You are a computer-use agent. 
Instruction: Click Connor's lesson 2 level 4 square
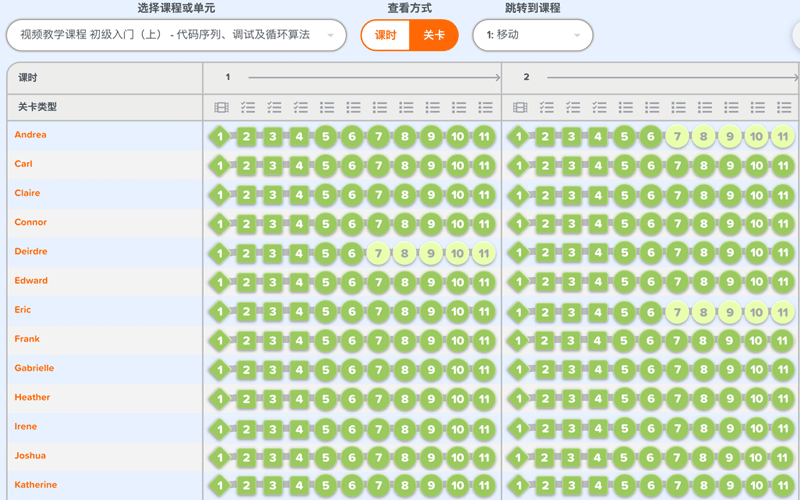point(598,225)
